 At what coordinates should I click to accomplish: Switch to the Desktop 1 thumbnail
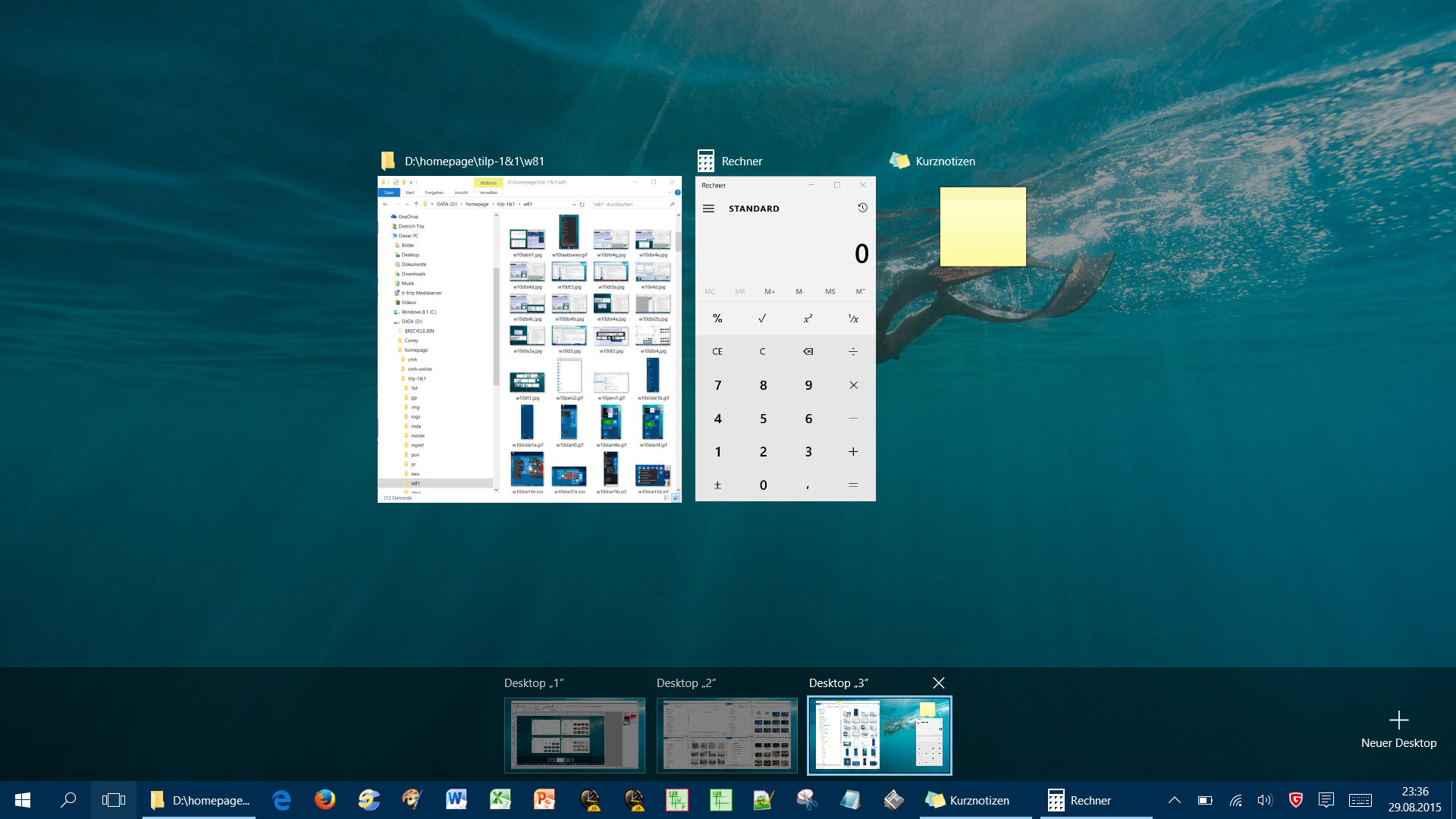[x=574, y=735]
